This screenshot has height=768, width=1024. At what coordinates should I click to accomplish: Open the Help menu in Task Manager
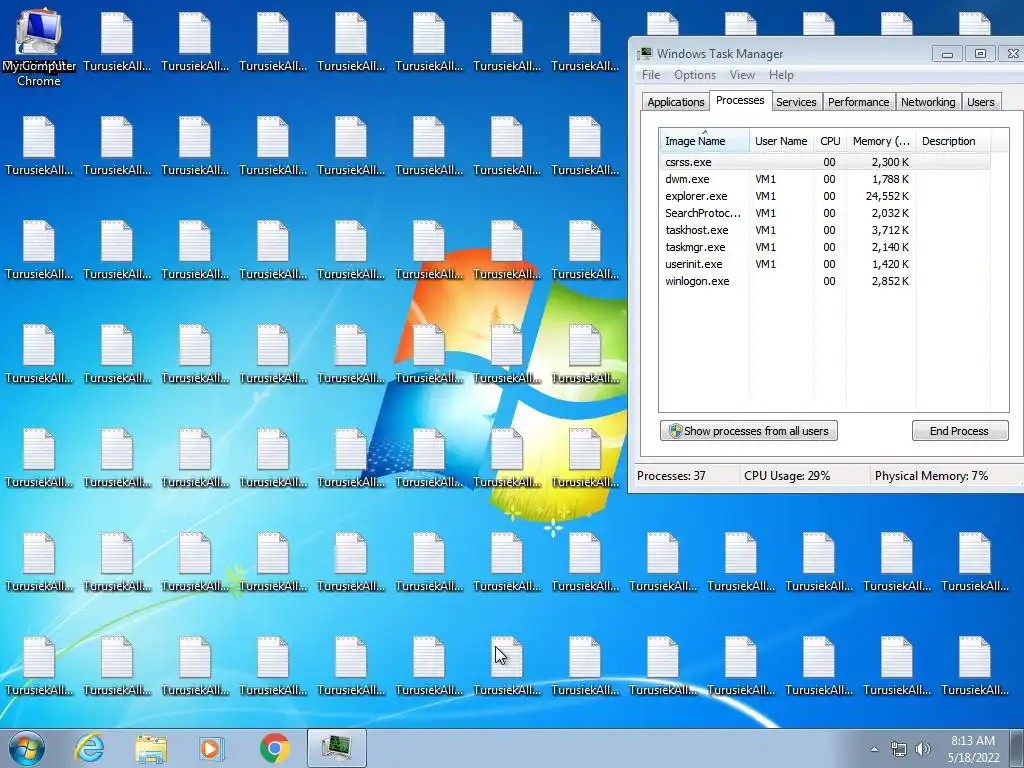(781, 75)
